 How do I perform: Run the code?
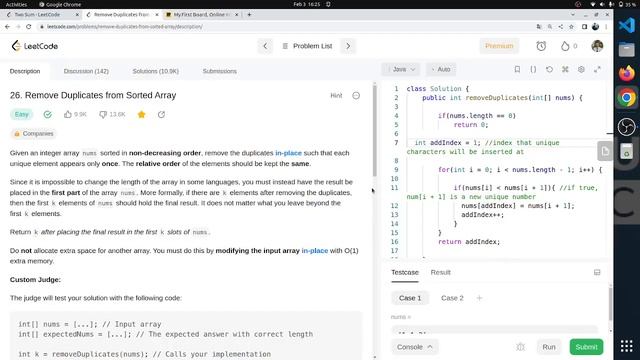click(549, 347)
